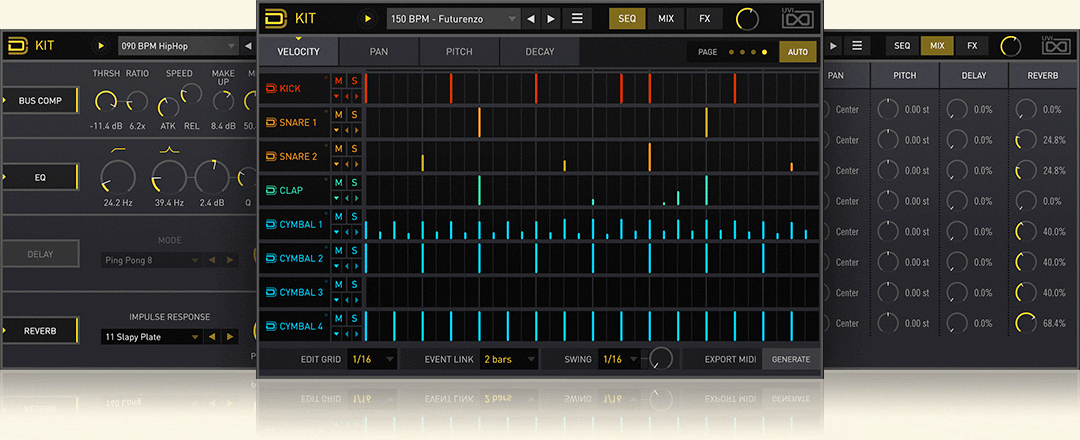Click the EXPORT MIDI button
Viewport: 1080px width, 440px height.
pos(730,359)
